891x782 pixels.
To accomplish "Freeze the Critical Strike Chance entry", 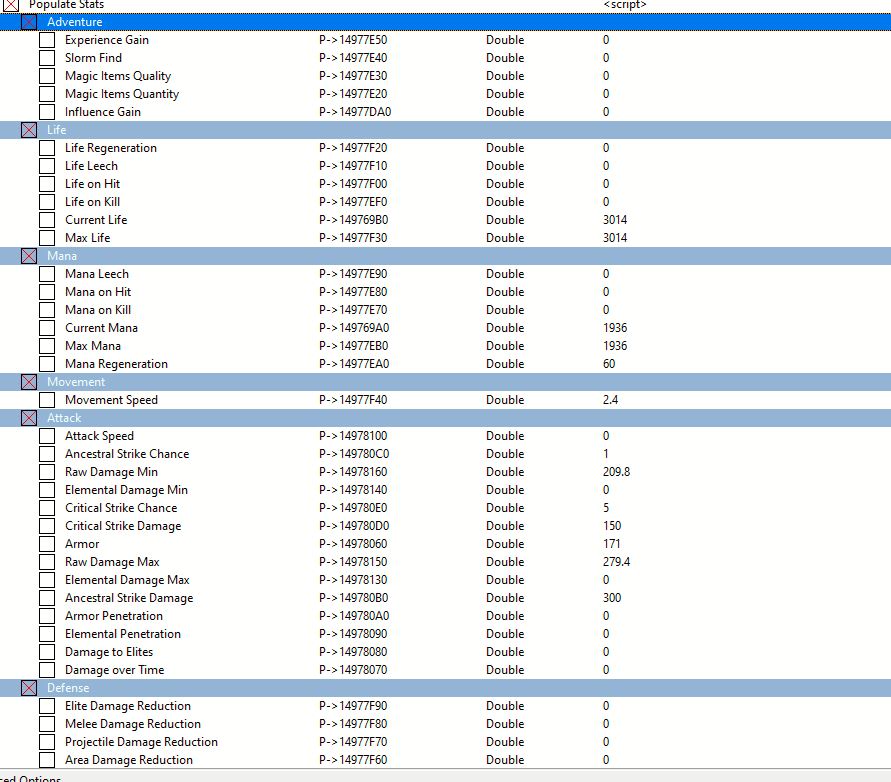I will [x=47, y=508].
